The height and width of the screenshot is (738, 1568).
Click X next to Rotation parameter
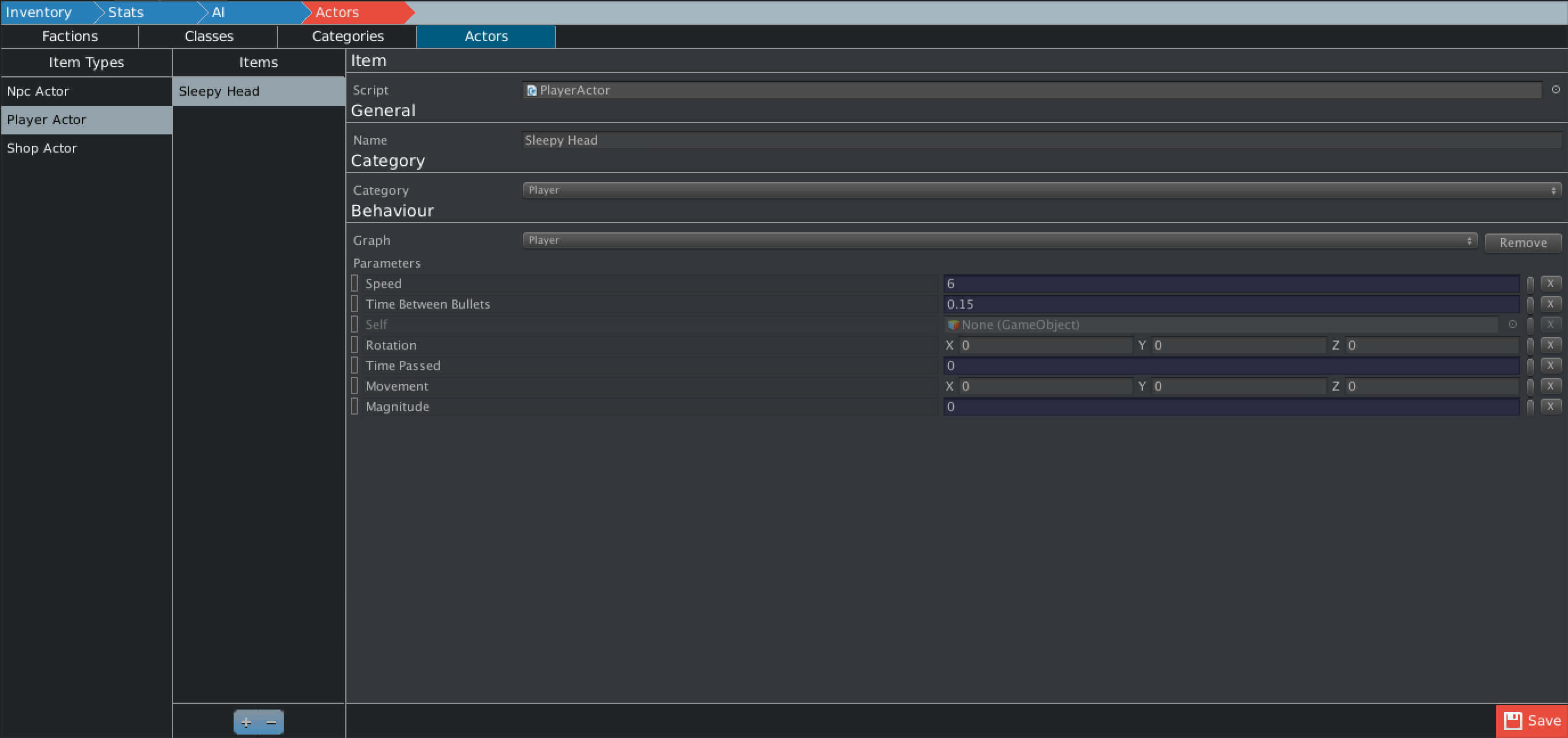(x=1550, y=345)
